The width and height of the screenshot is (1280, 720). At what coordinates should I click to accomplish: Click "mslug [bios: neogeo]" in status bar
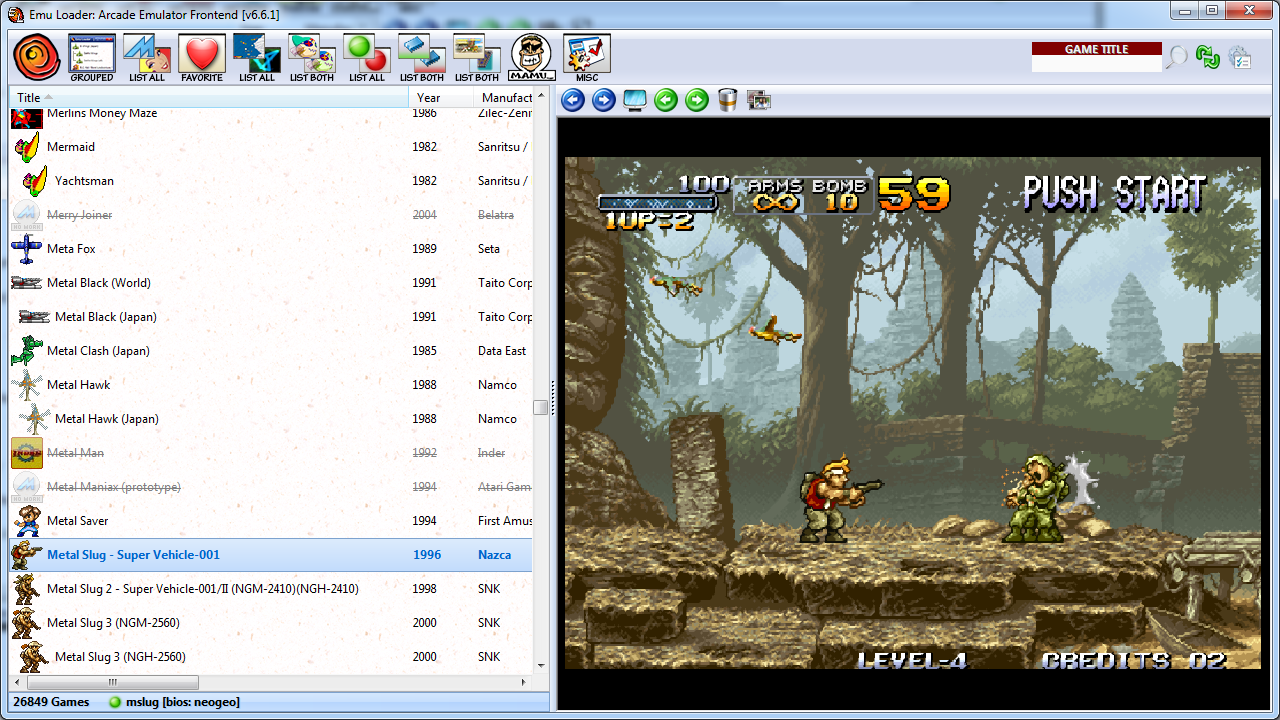coord(182,702)
